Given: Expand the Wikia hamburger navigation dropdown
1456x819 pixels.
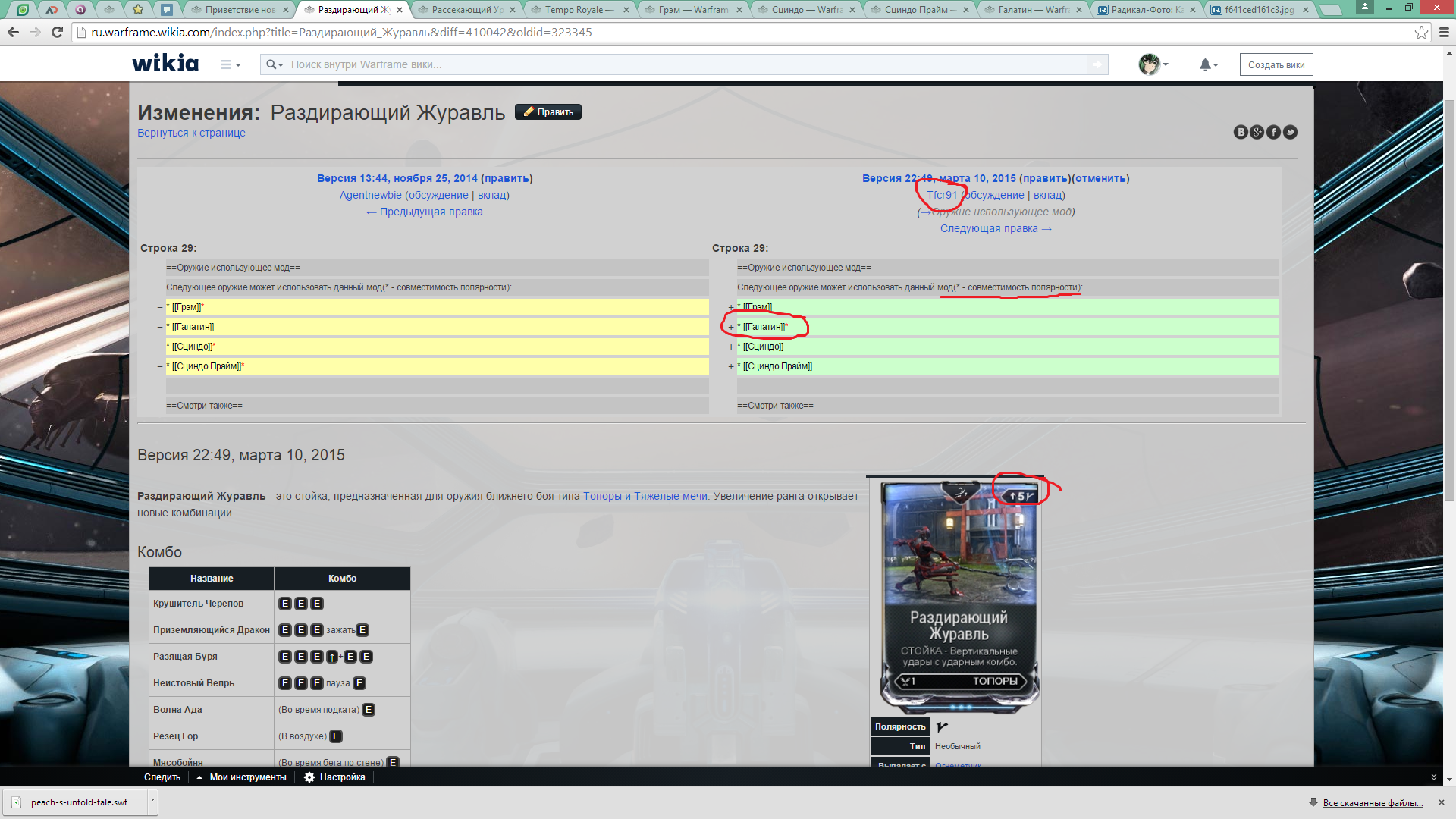Looking at the screenshot, I should tap(231, 64).
